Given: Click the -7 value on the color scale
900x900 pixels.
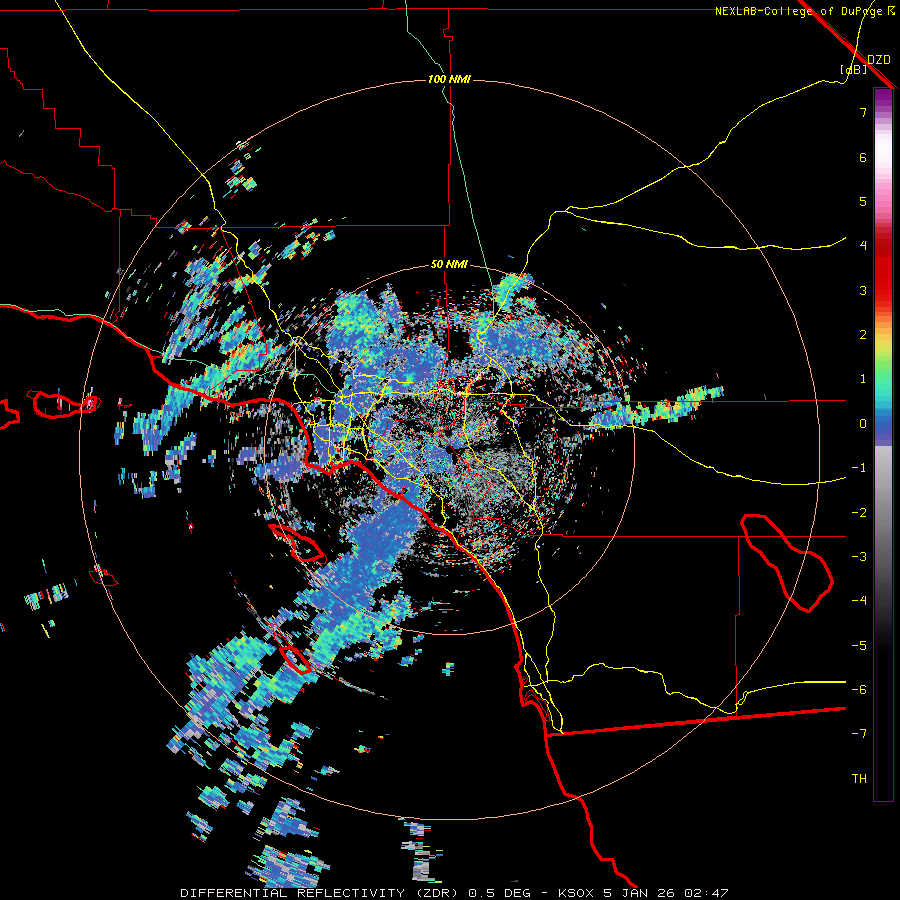Looking at the screenshot, I should 859,734.
